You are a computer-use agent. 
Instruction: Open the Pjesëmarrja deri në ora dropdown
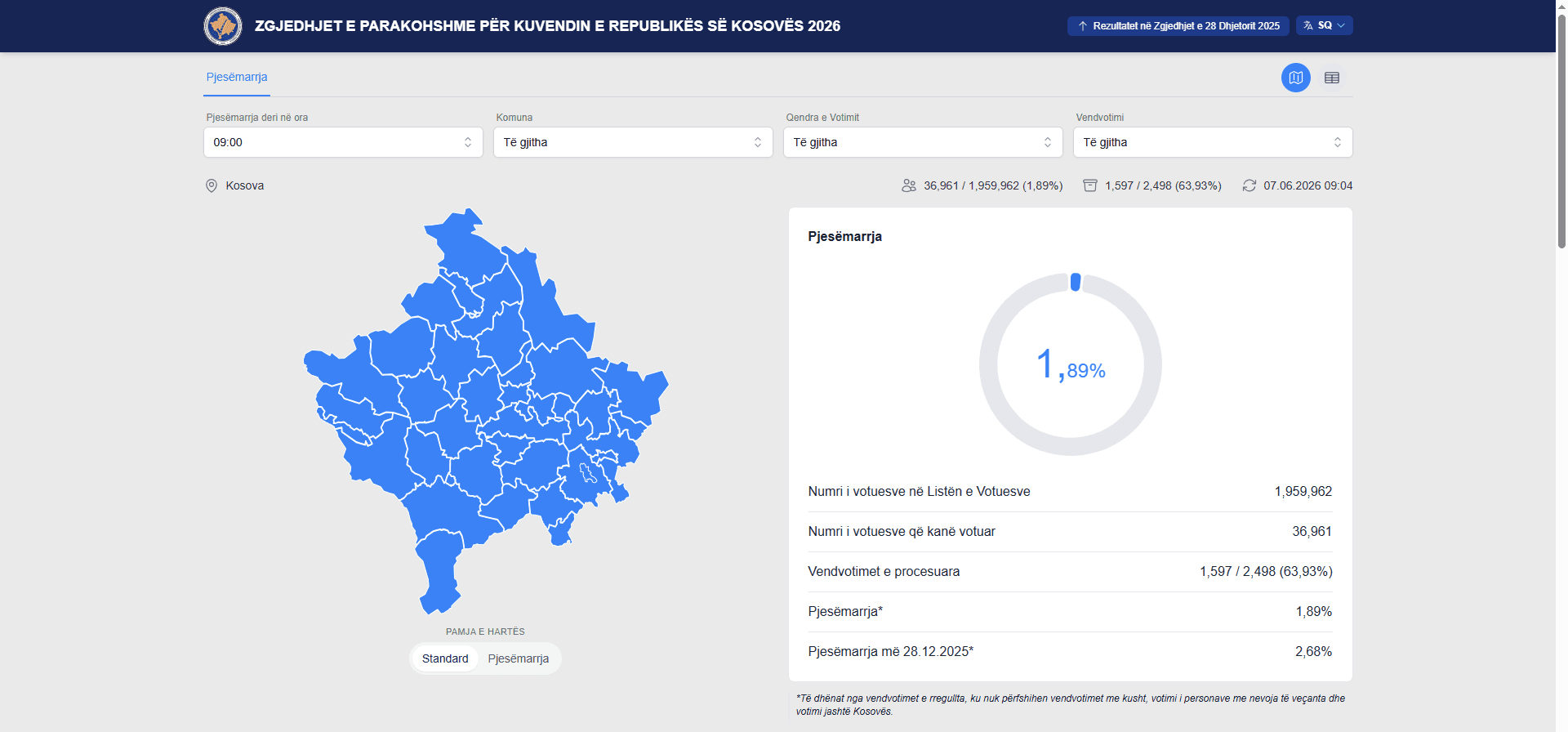click(x=343, y=142)
